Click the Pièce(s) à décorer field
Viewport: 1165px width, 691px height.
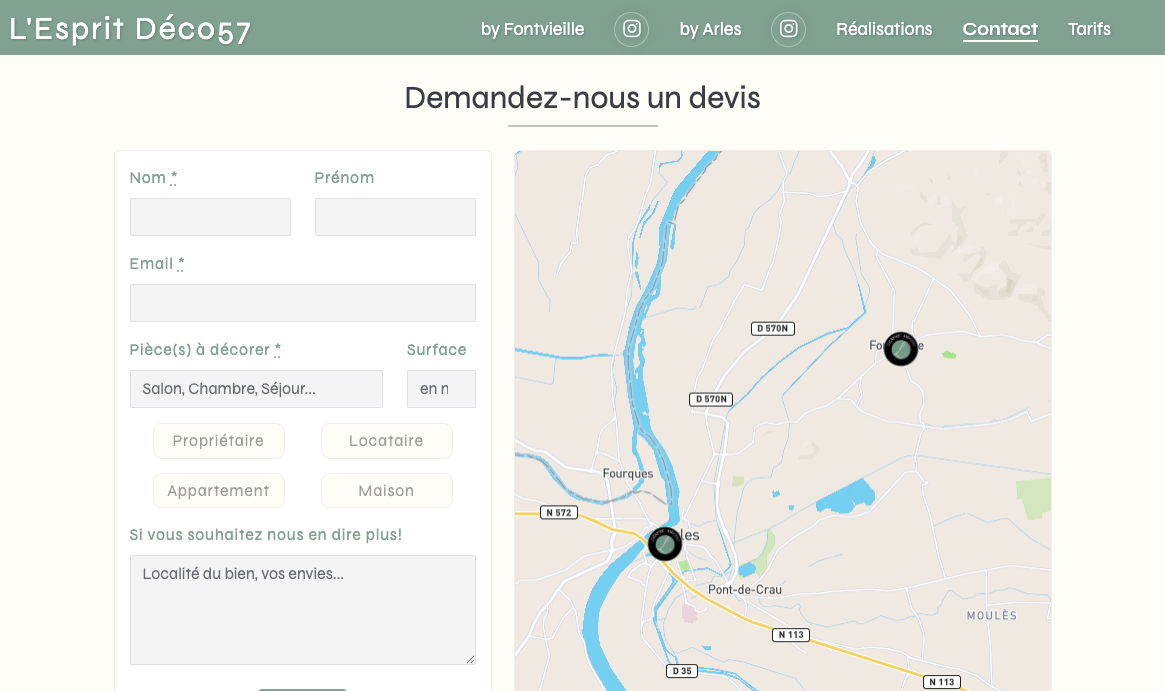click(x=256, y=389)
